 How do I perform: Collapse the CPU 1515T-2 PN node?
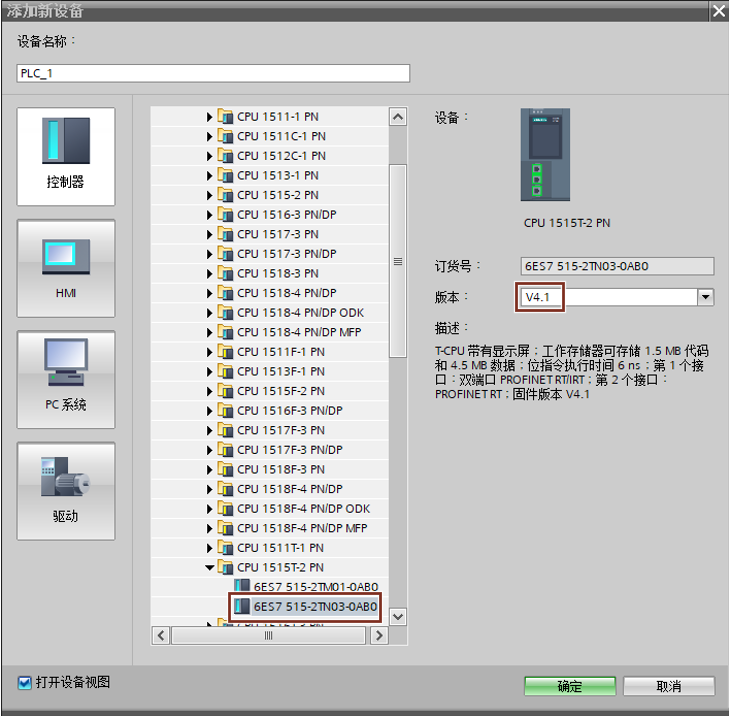coord(209,567)
